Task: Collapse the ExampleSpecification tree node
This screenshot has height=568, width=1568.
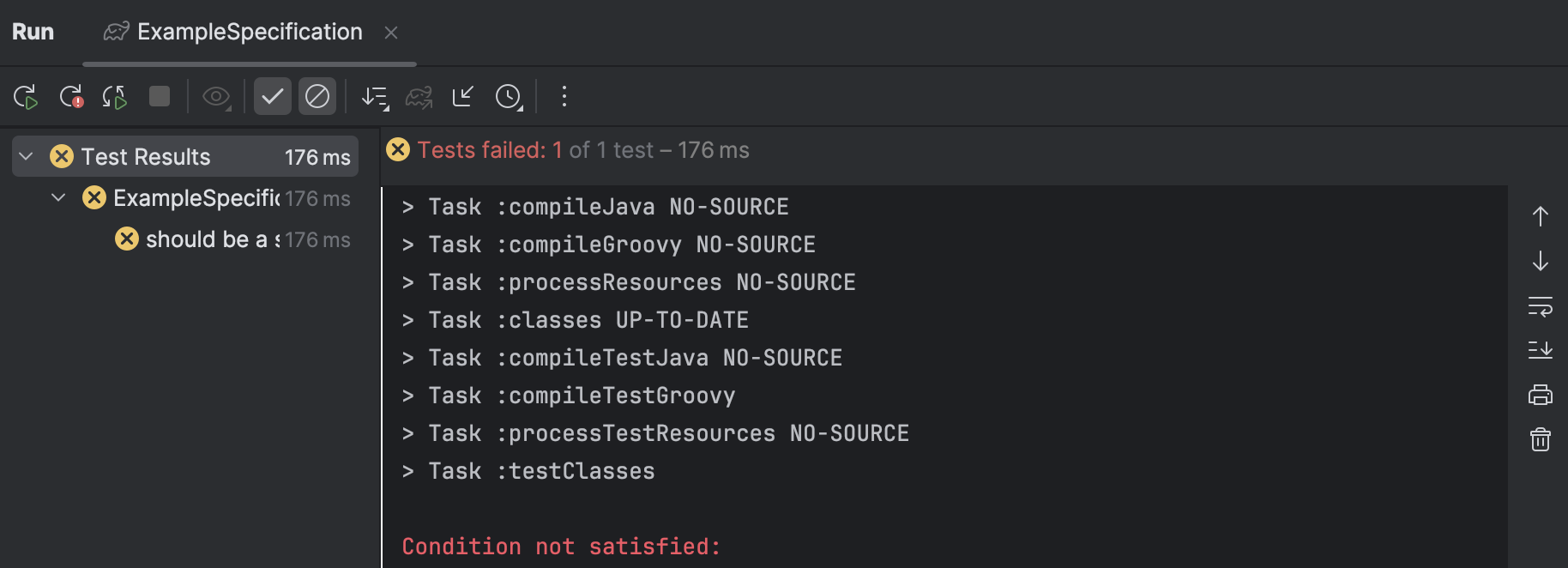Action: pyautogui.click(x=58, y=197)
